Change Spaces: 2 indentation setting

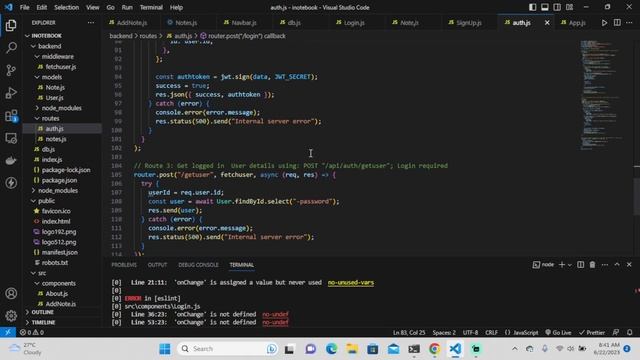444,332
